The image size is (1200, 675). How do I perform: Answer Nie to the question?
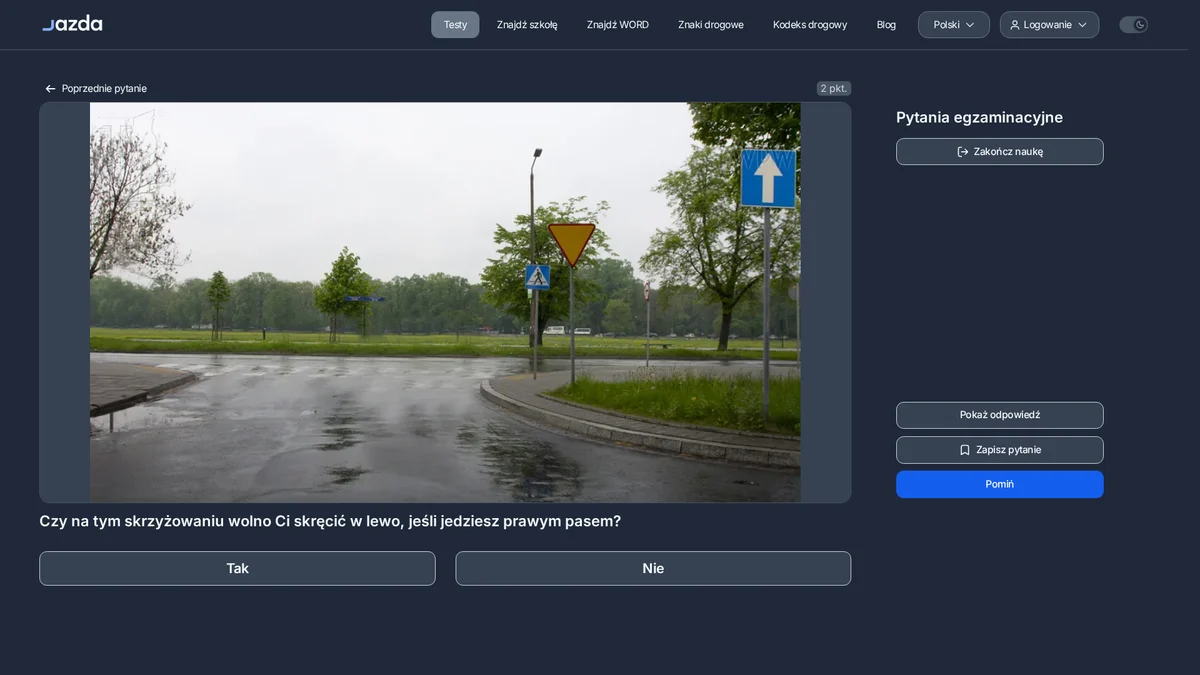pyautogui.click(x=653, y=568)
